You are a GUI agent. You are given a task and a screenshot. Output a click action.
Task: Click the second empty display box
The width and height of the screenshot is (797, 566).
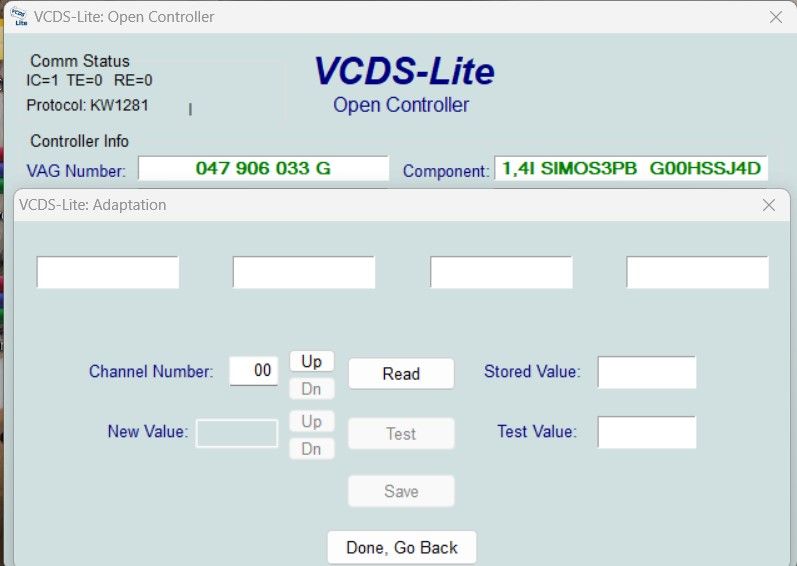tap(304, 272)
